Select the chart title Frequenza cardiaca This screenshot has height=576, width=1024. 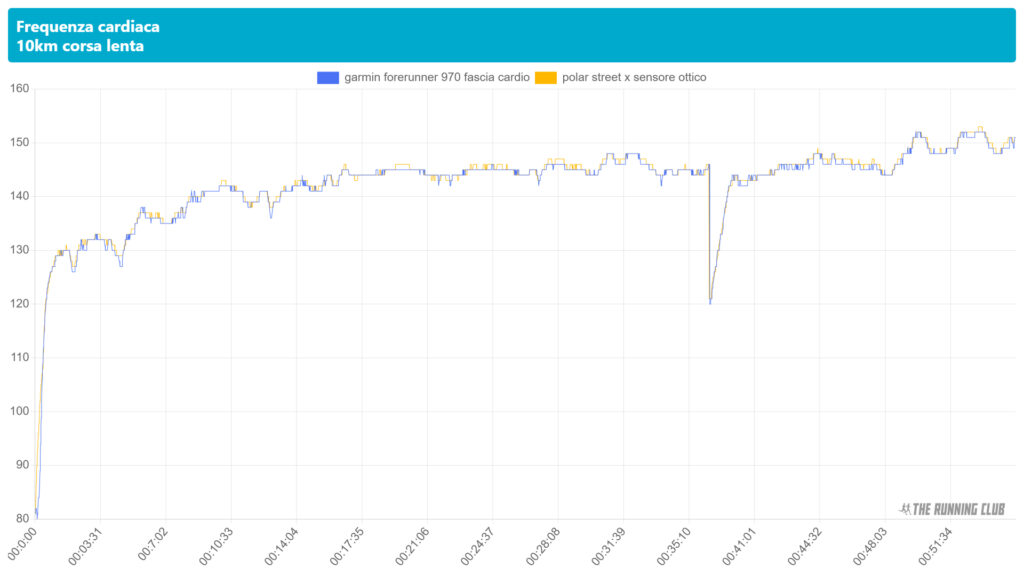[x=88, y=27]
